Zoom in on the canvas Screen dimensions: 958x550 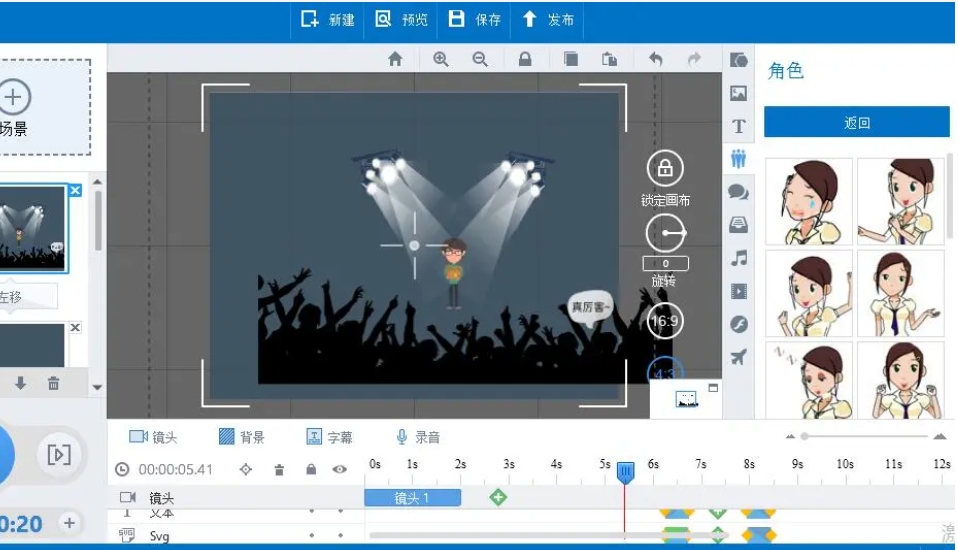(x=441, y=59)
